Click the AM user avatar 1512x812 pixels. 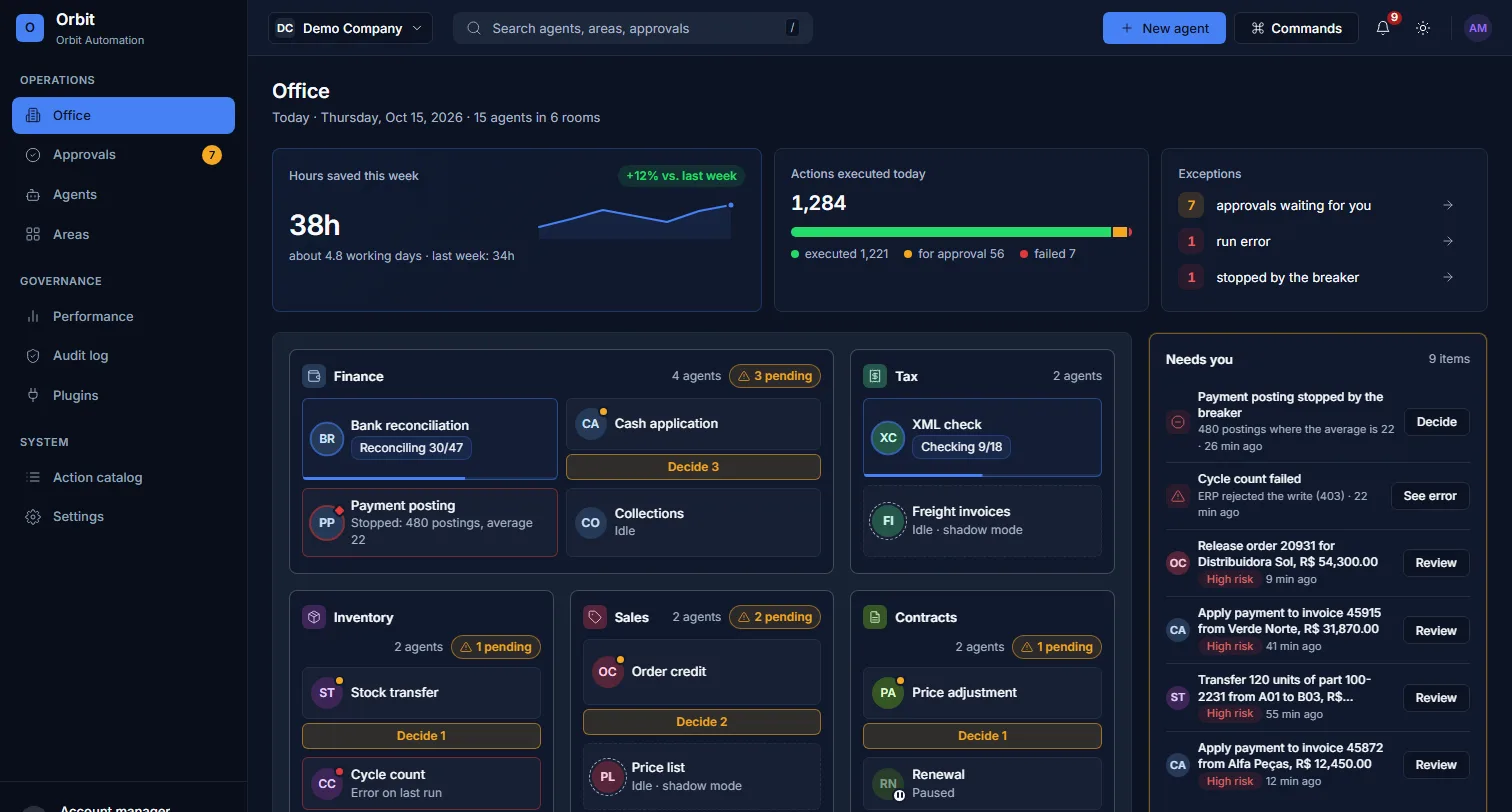click(1477, 28)
